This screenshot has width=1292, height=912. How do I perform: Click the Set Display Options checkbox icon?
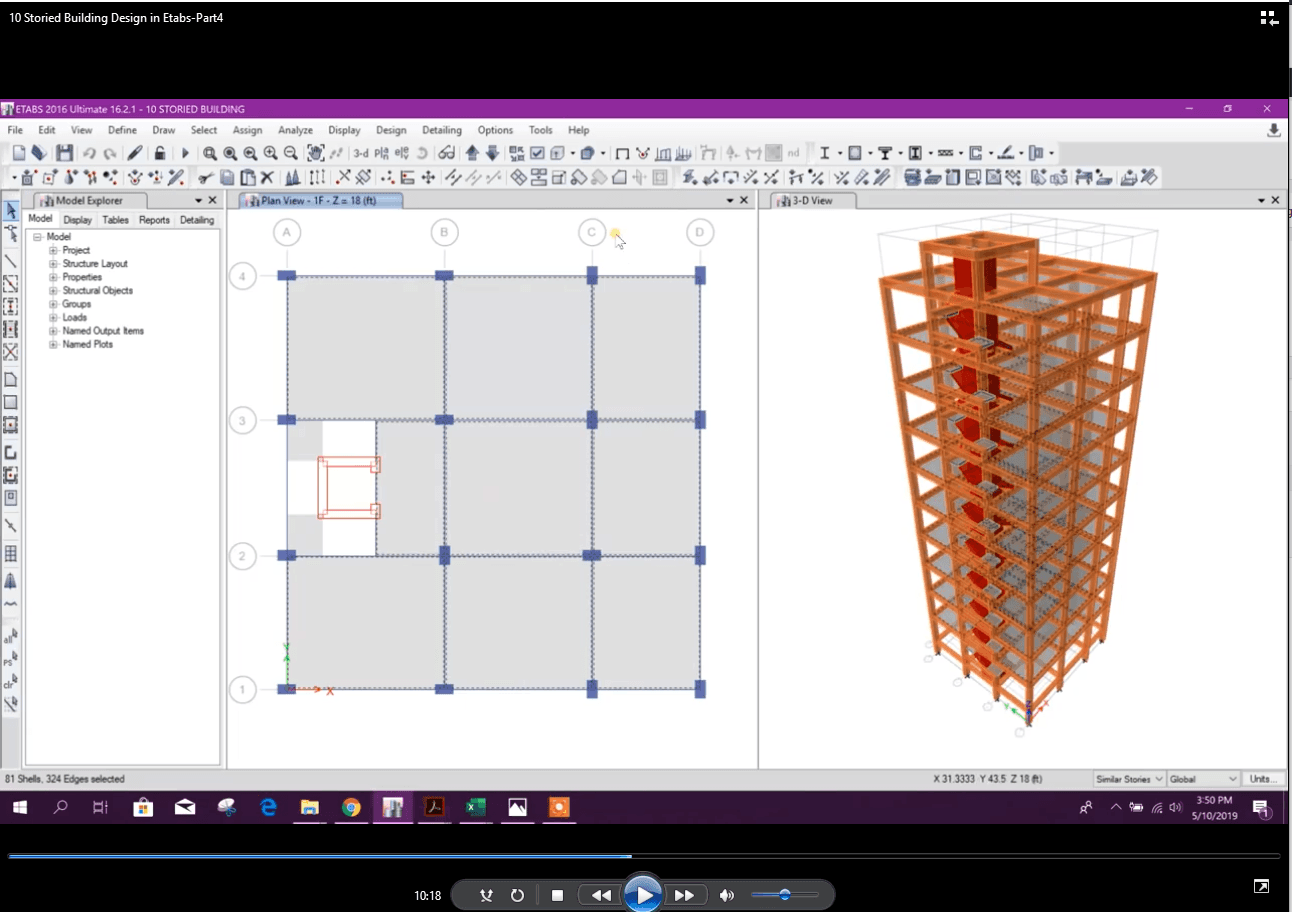pyautogui.click(x=537, y=153)
